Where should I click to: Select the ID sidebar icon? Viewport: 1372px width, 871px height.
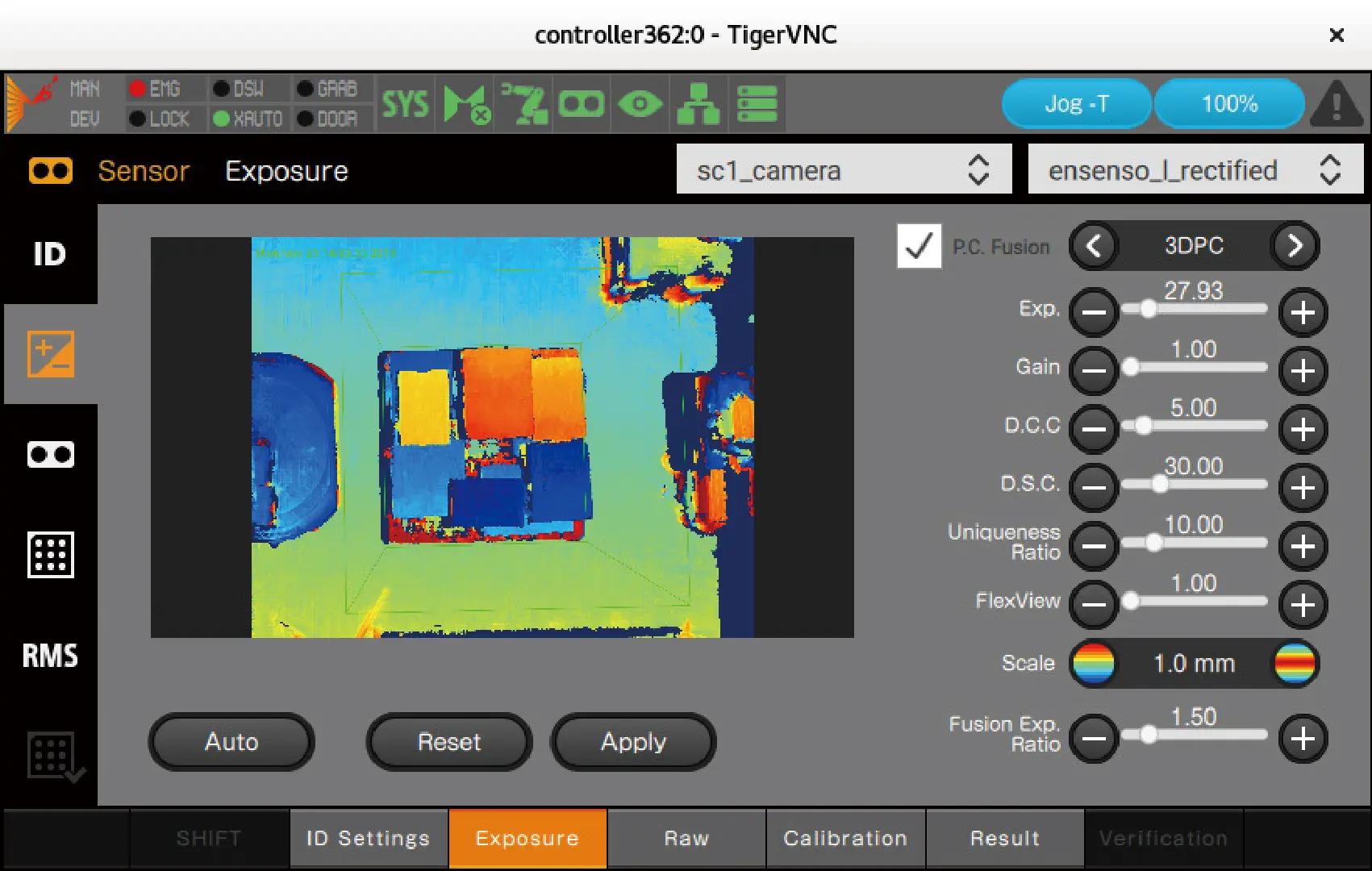50,255
